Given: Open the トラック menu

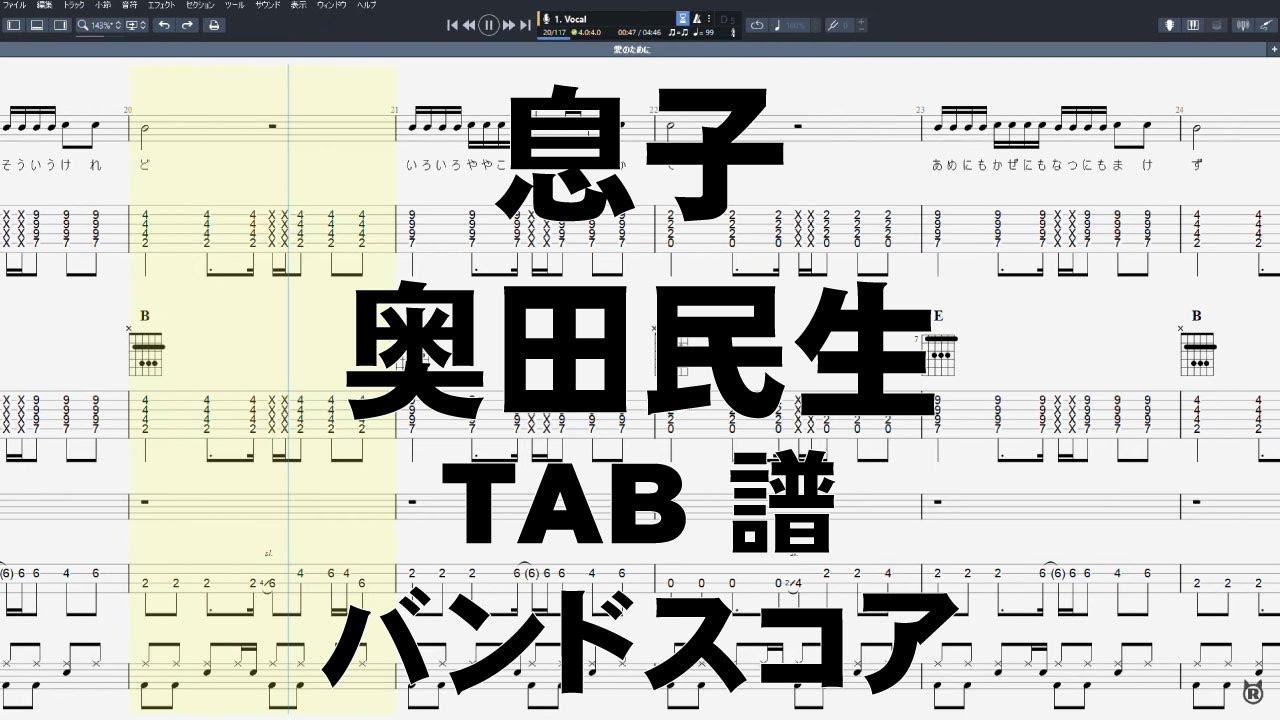Looking at the screenshot, I should [75, 5].
